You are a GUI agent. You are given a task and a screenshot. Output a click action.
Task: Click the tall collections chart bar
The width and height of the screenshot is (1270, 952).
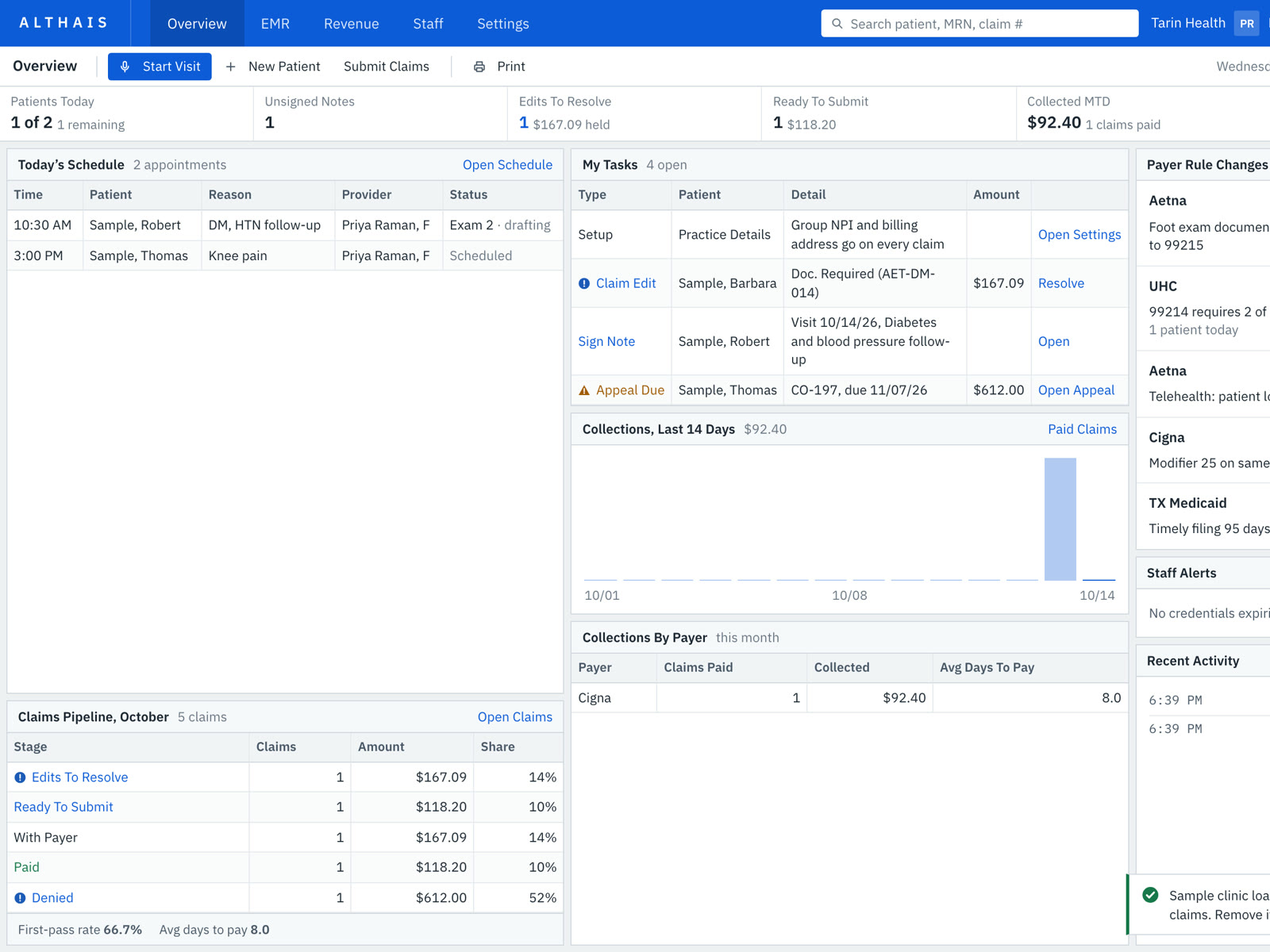1060,519
